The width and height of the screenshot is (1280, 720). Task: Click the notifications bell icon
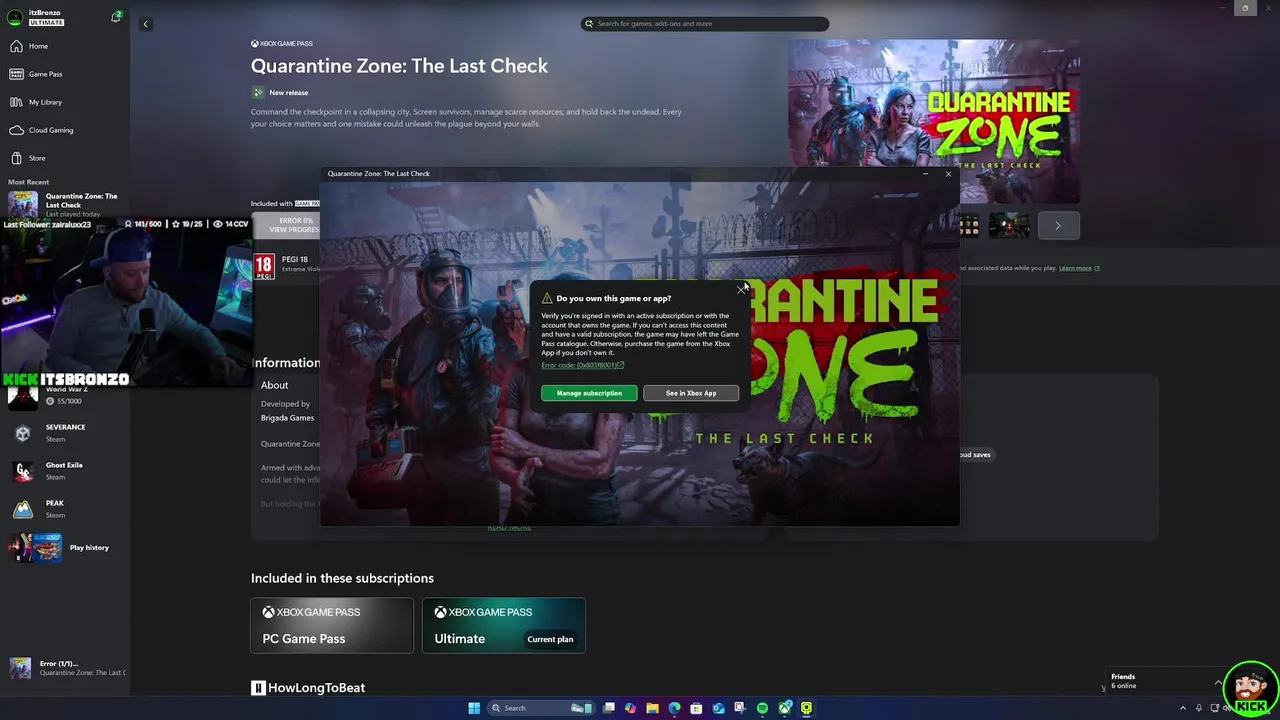[x=116, y=17]
